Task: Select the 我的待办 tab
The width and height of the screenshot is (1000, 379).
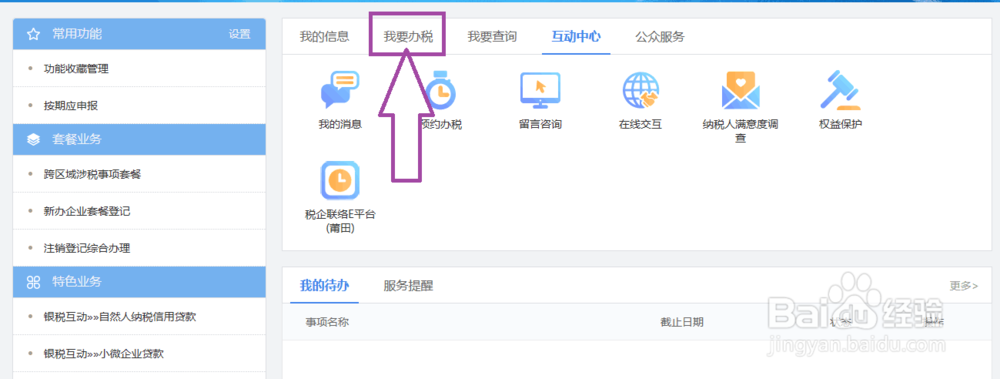Action: pyautogui.click(x=325, y=285)
